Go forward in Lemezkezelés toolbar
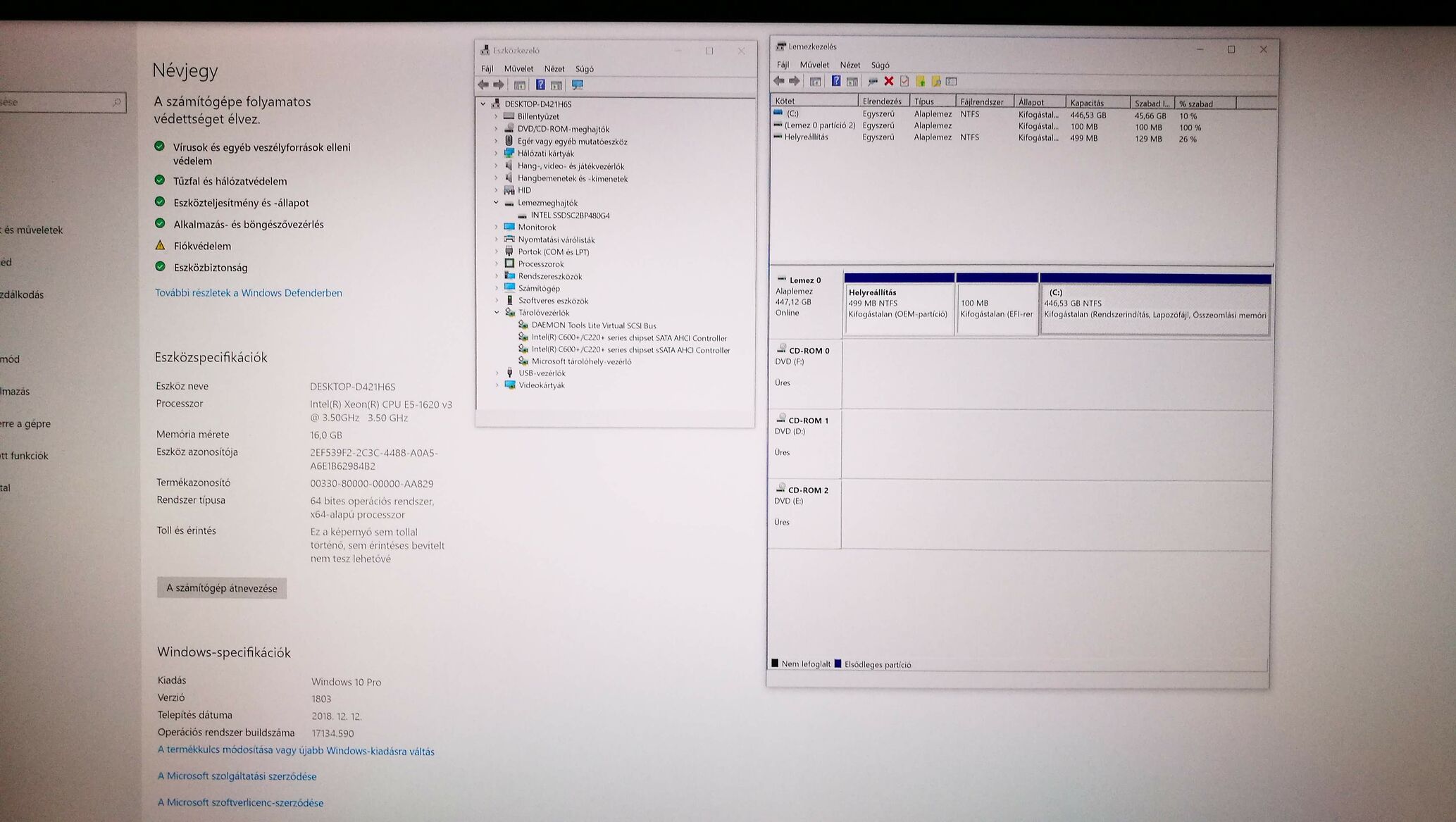 click(795, 81)
